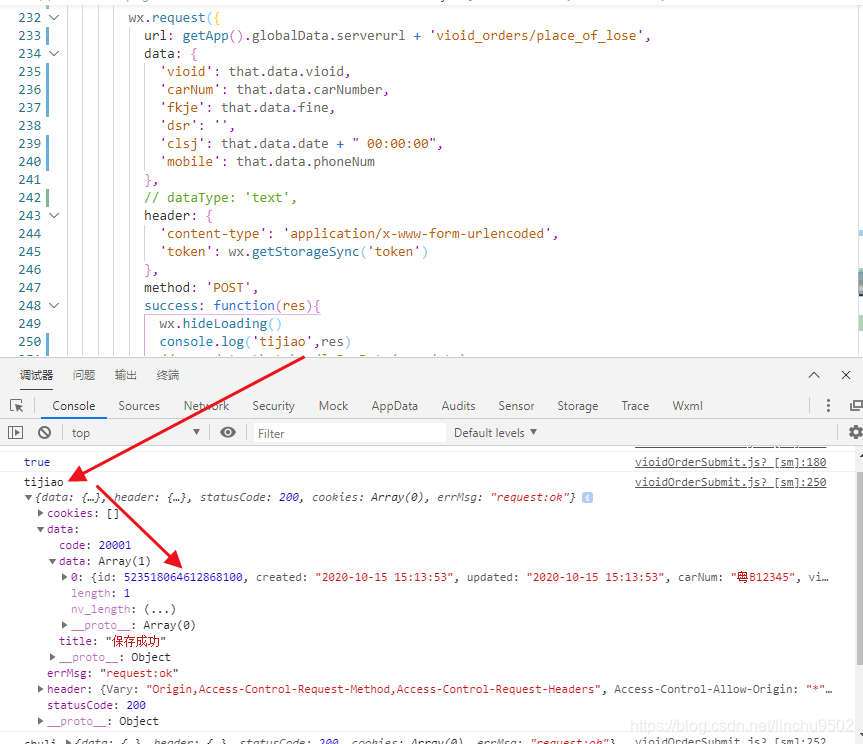Image resolution: width=863 pixels, height=744 pixels.
Task: Toggle live expression eye icon
Action: click(228, 433)
